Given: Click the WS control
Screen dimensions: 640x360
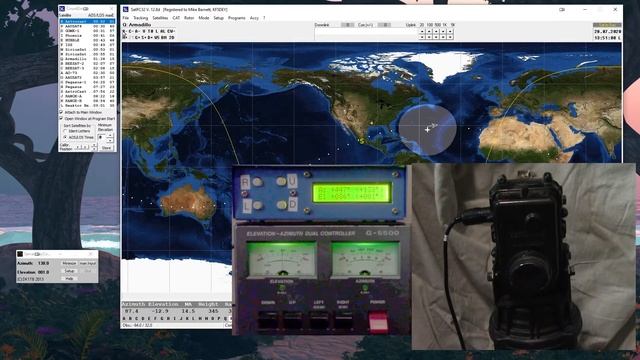Looking at the screenshot, I should coord(157,37).
